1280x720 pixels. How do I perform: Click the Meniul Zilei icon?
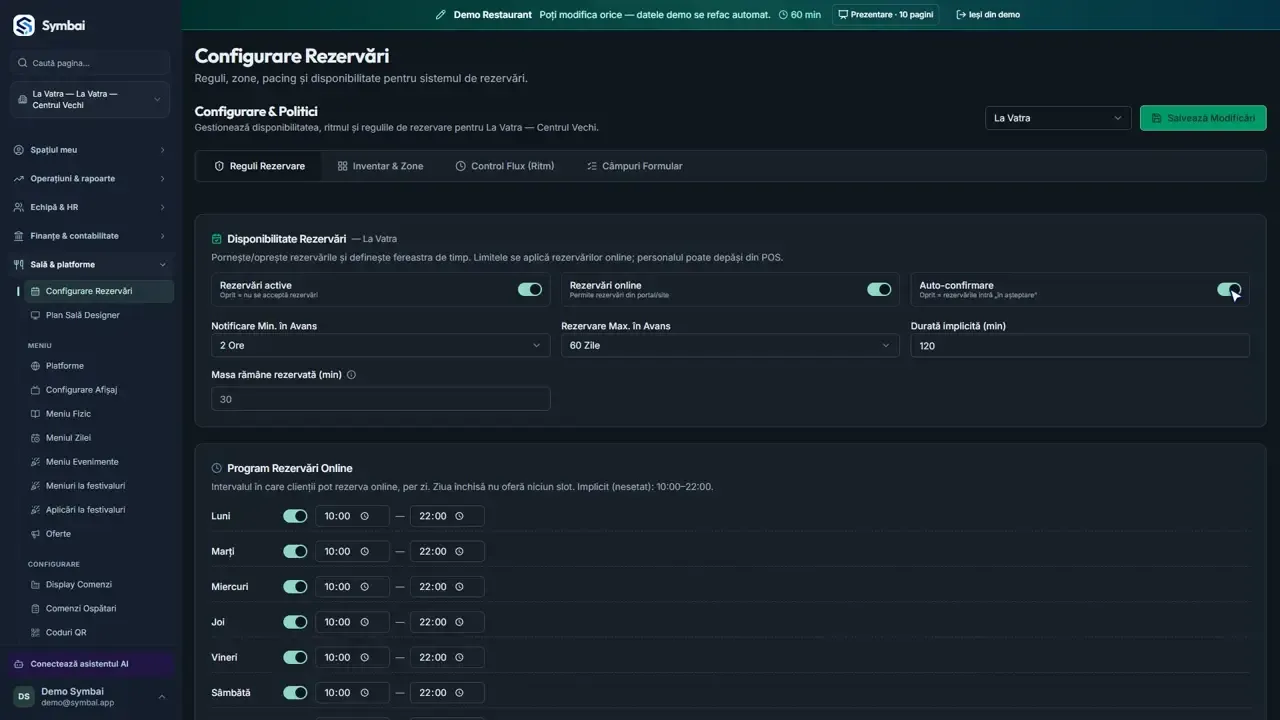coord(36,438)
